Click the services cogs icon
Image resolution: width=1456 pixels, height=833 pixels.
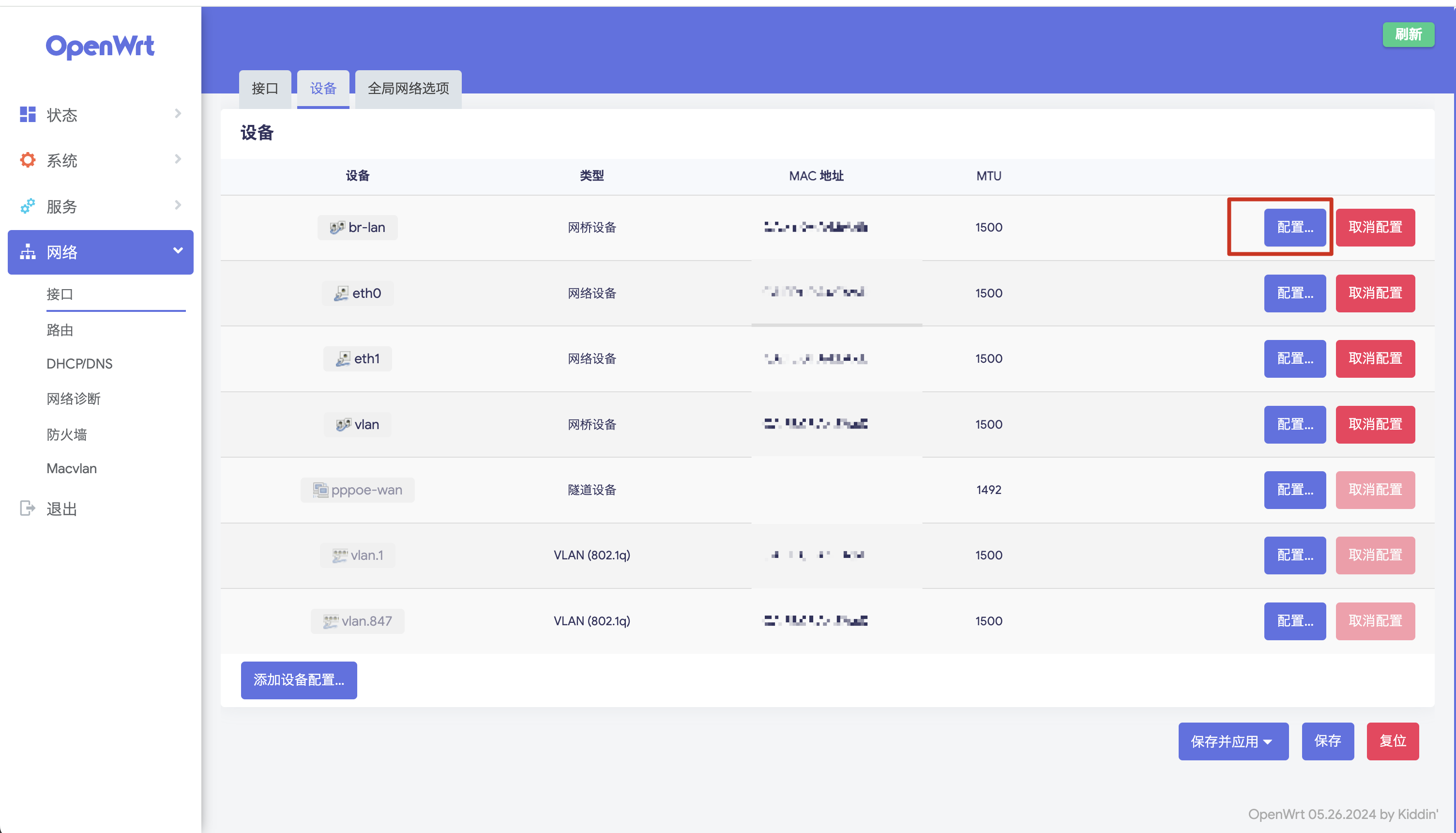point(28,206)
